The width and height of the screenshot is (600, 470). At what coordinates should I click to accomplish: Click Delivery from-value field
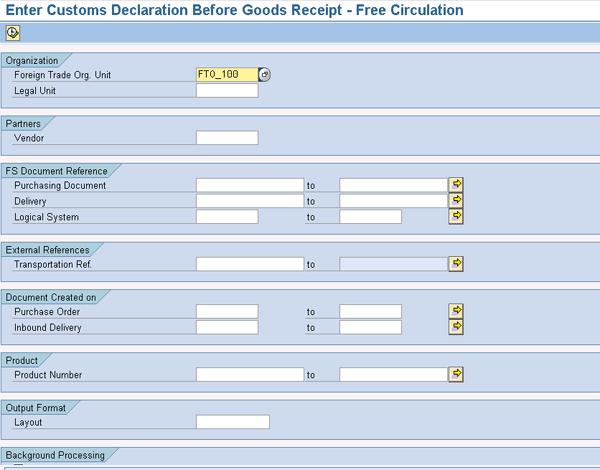click(250, 201)
